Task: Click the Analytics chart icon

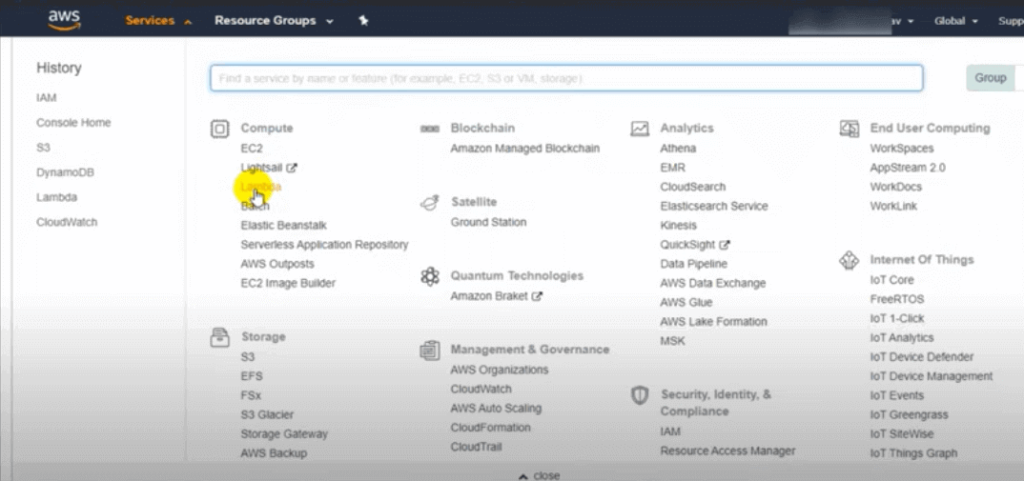Action: pos(639,129)
